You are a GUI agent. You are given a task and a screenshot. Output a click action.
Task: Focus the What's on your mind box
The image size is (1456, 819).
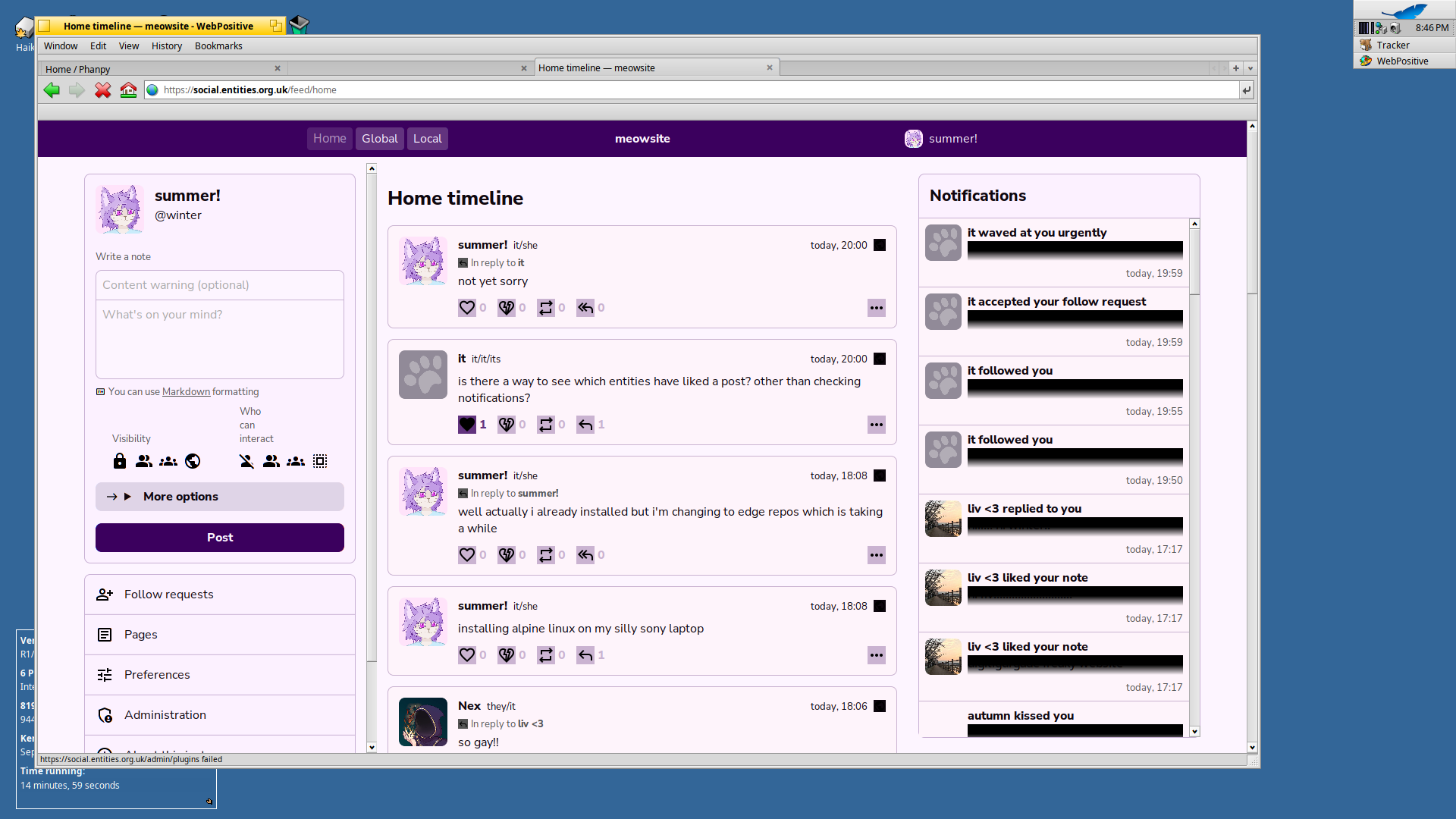click(x=220, y=339)
